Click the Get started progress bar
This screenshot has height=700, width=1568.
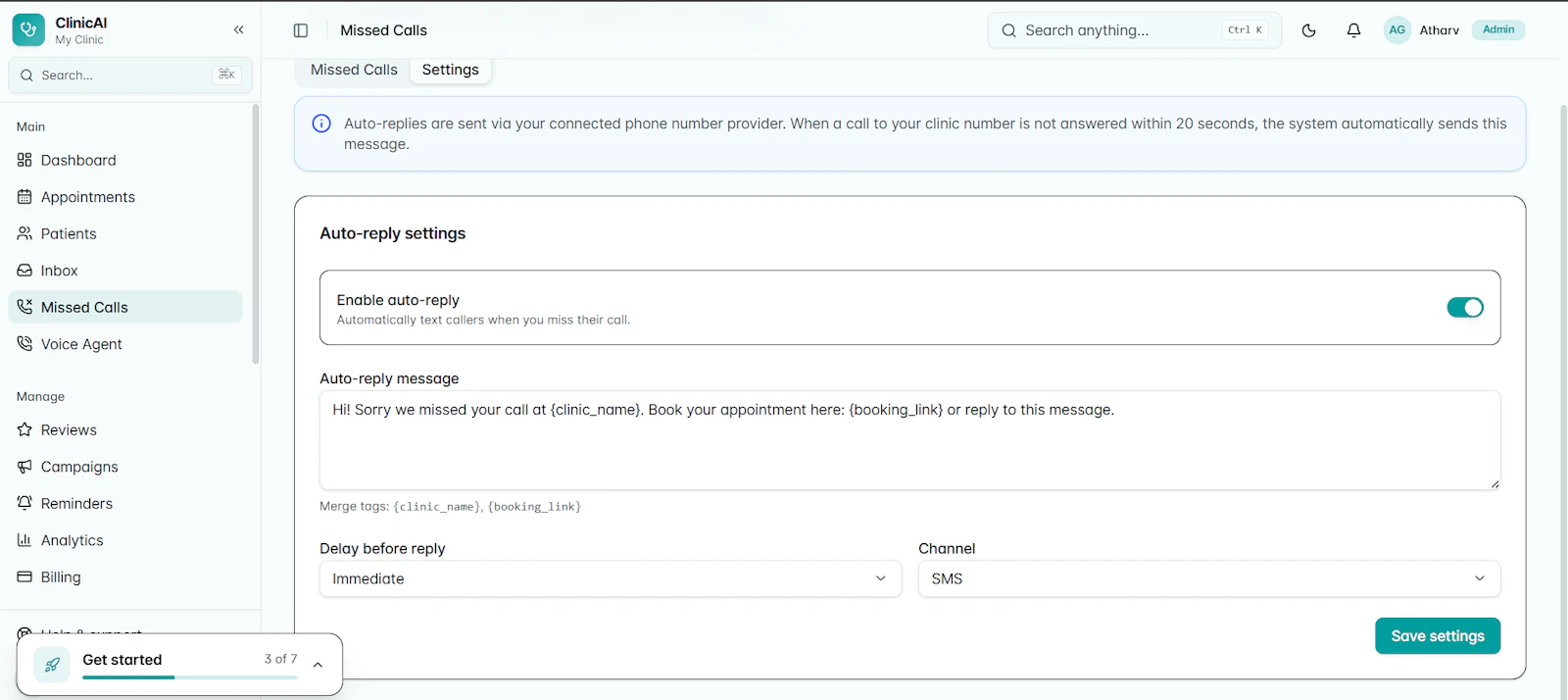click(190, 677)
